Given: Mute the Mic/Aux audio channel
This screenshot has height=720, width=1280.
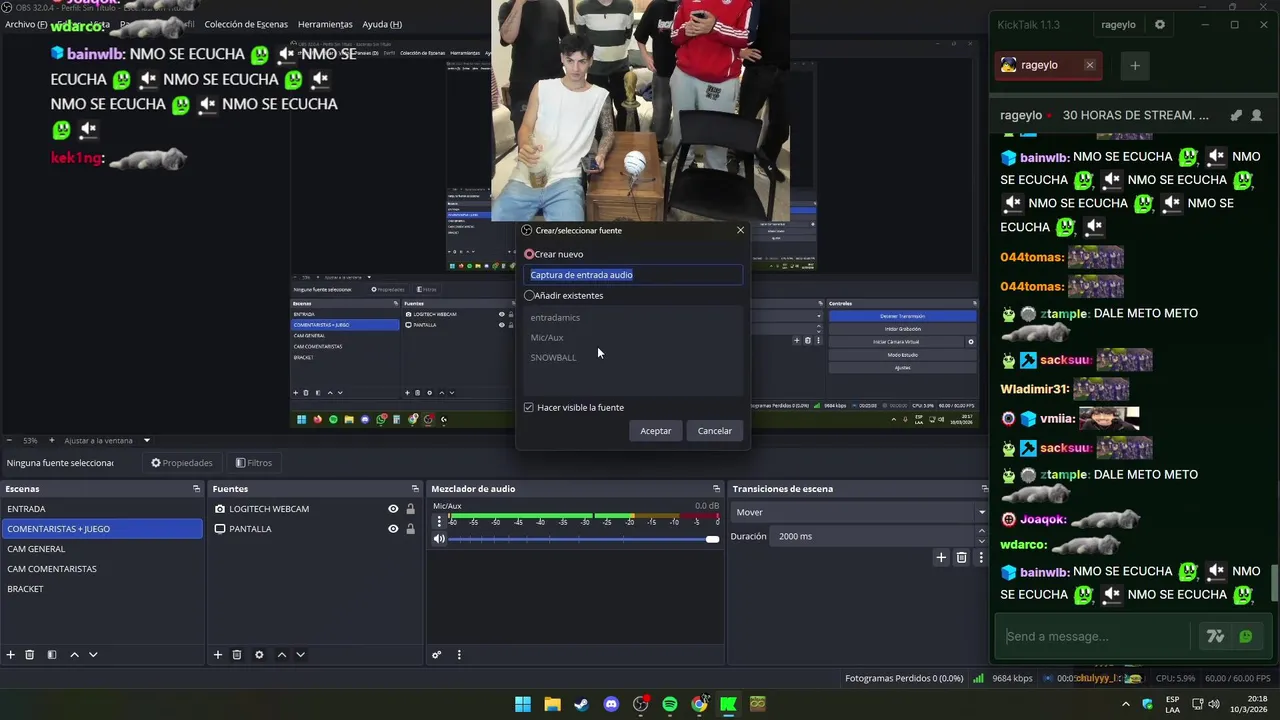Looking at the screenshot, I should pyautogui.click(x=439, y=539).
